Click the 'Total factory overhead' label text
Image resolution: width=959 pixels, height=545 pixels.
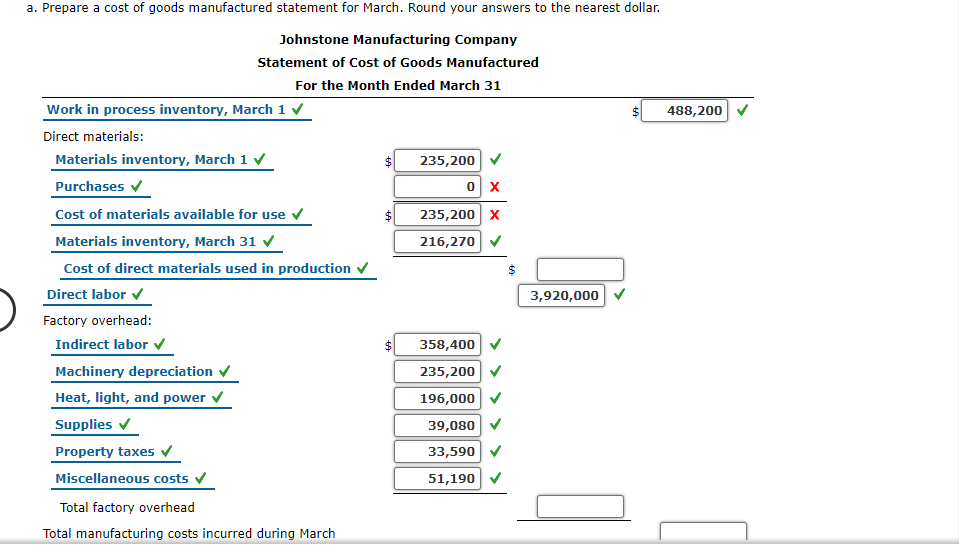coord(127,508)
